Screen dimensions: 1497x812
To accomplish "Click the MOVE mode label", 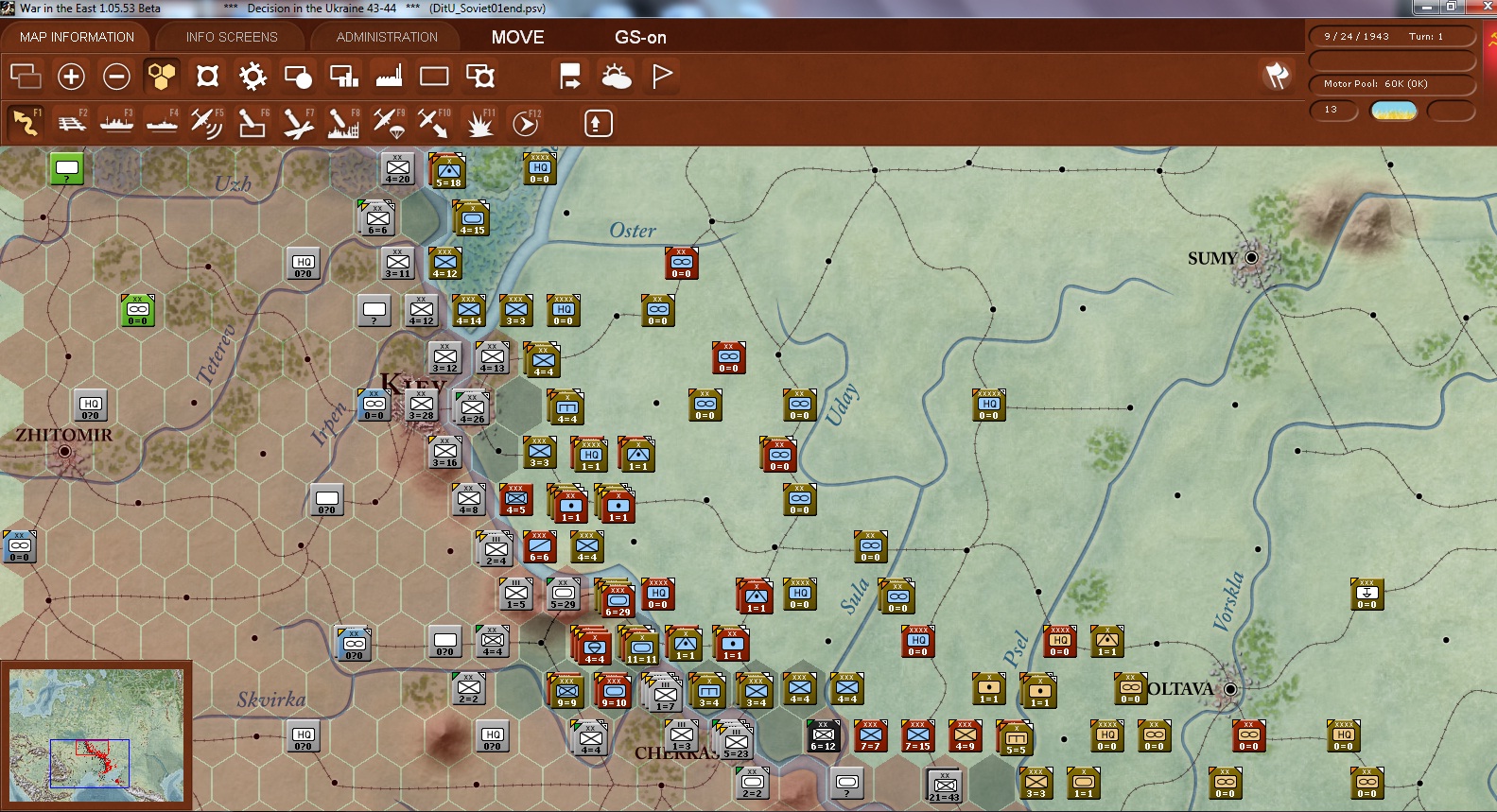I will (x=517, y=37).
